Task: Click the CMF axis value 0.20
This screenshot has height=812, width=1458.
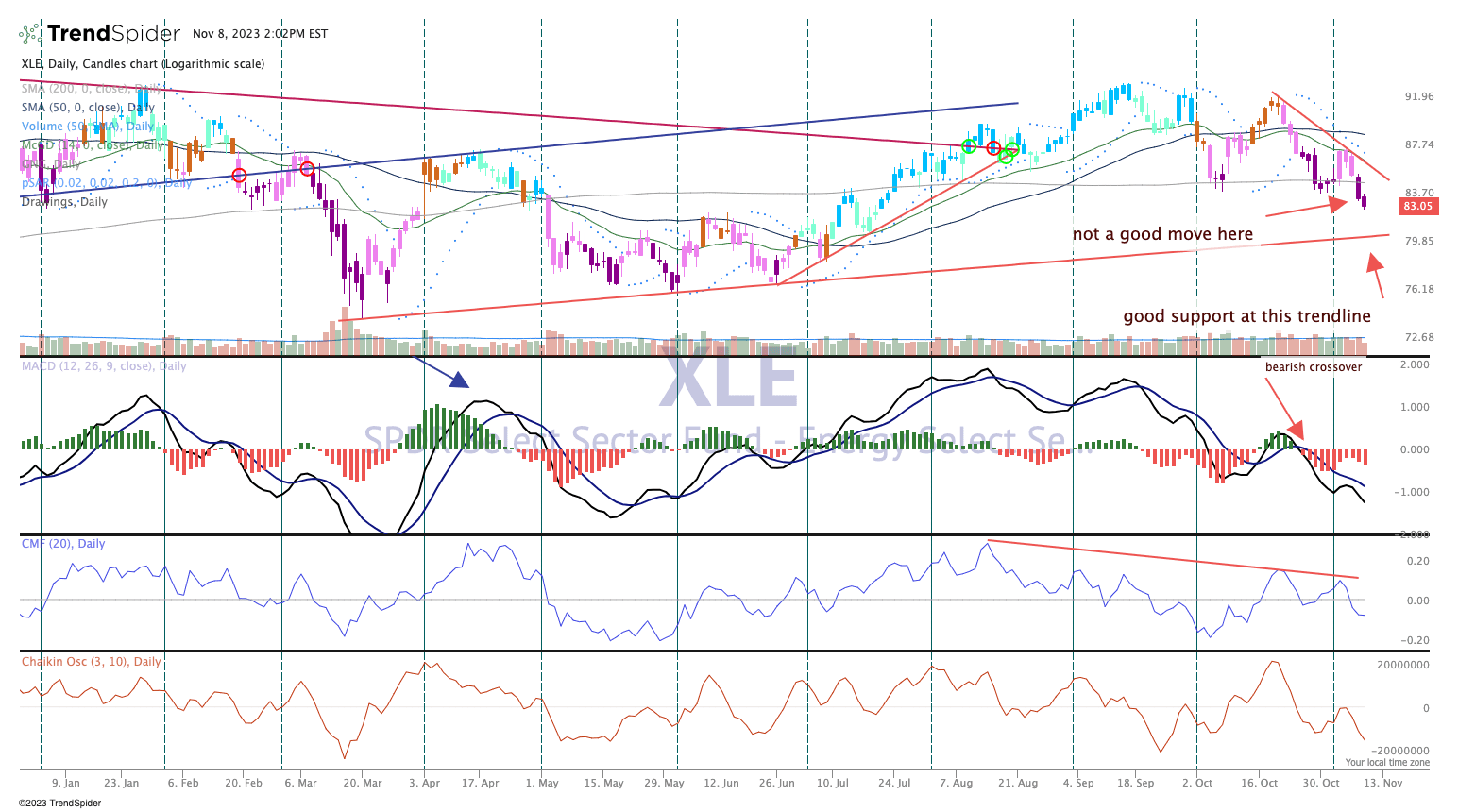Action: 1418,561
